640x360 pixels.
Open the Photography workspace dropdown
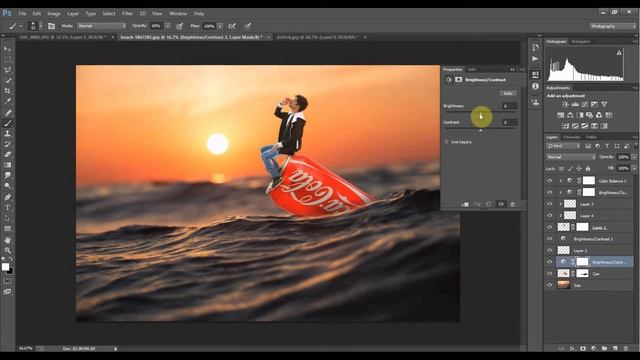coord(613,26)
